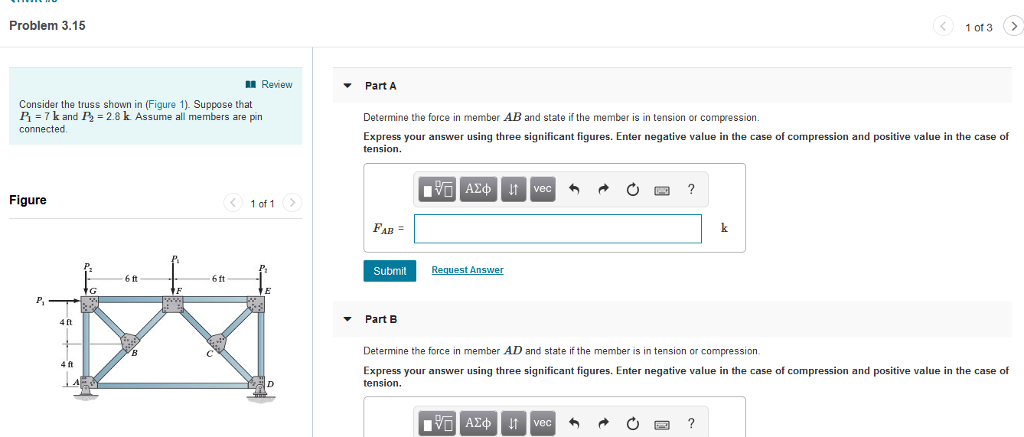Reset the Part B answer field
Screen dimensions: 1024x437
[x=632, y=424]
